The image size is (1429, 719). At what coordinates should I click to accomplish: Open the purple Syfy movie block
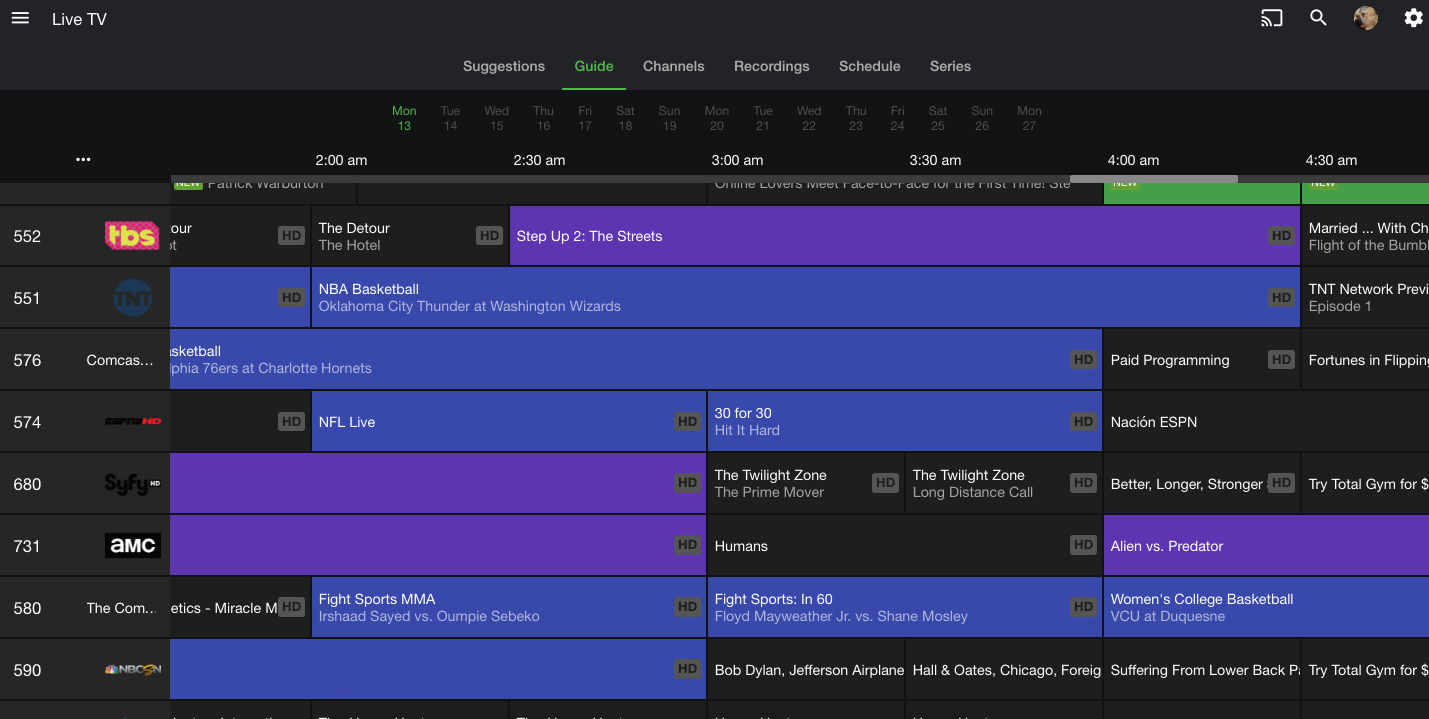(x=438, y=484)
